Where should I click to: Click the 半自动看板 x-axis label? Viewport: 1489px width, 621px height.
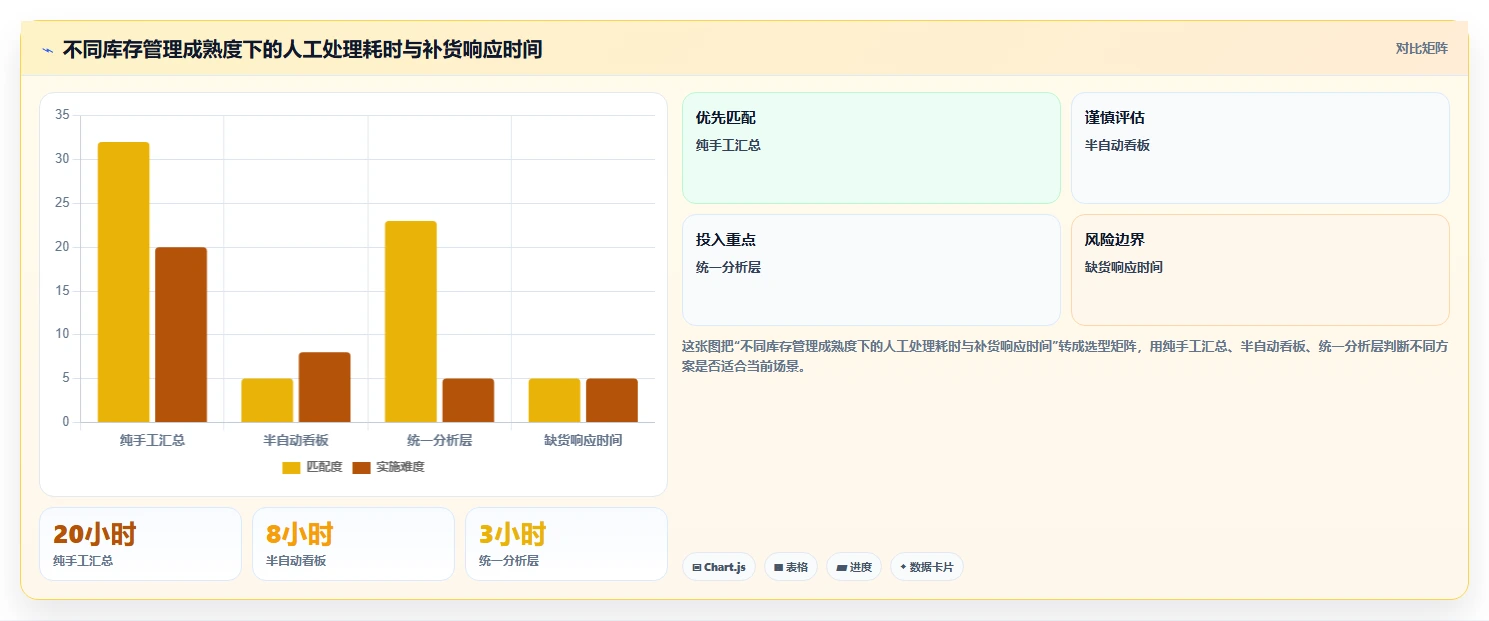pos(296,440)
